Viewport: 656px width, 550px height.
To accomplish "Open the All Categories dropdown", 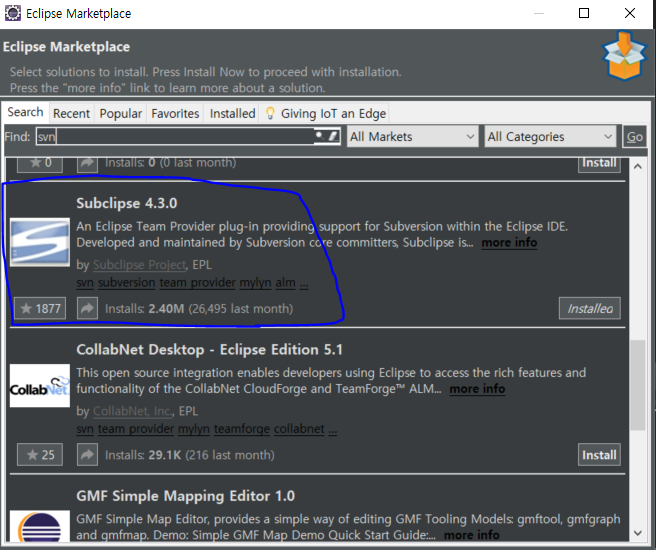I will click(x=550, y=136).
